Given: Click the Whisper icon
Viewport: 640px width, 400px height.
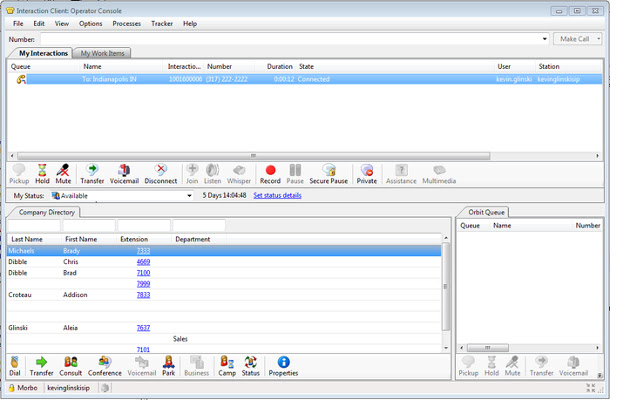Looking at the screenshot, I should (x=239, y=174).
